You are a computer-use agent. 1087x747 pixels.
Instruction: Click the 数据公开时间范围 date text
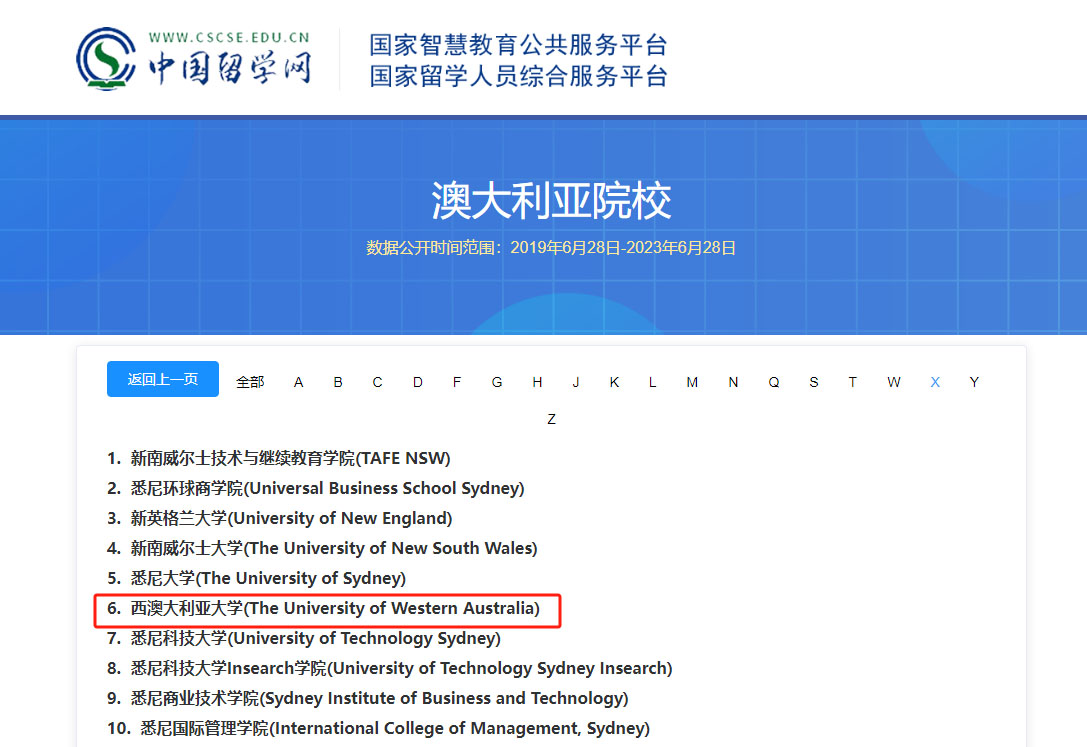[551, 248]
